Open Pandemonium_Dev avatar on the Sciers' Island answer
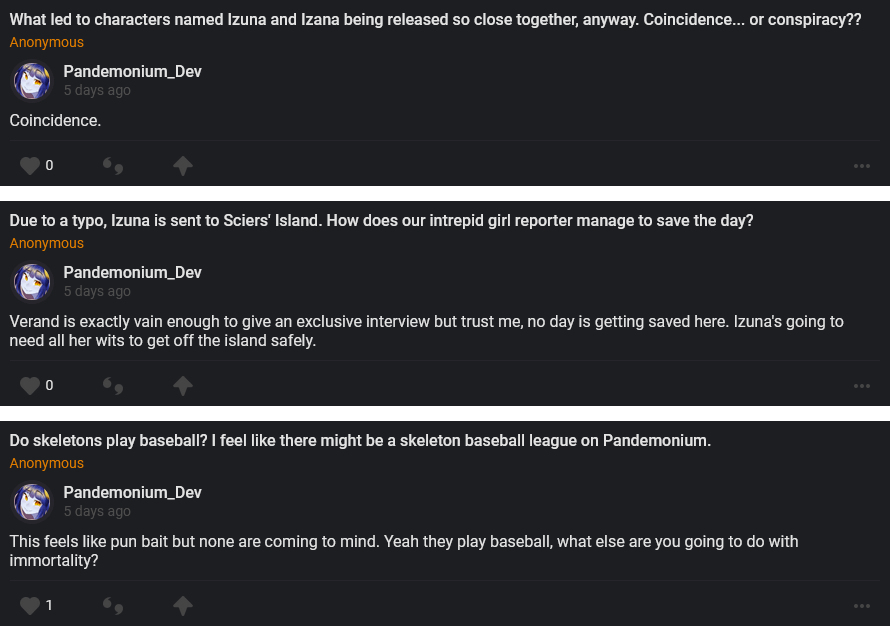 point(32,282)
